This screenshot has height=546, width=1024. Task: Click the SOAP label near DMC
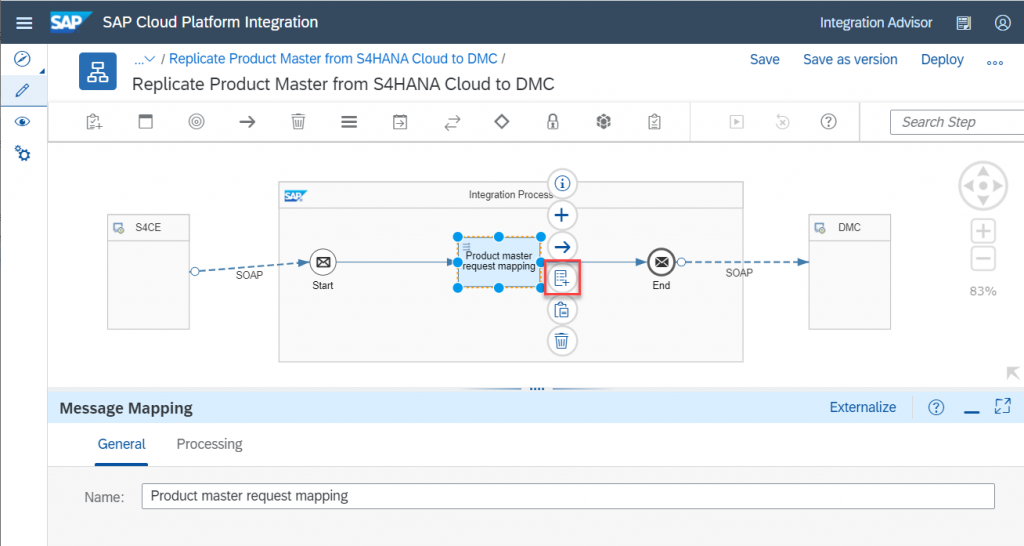(x=739, y=273)
